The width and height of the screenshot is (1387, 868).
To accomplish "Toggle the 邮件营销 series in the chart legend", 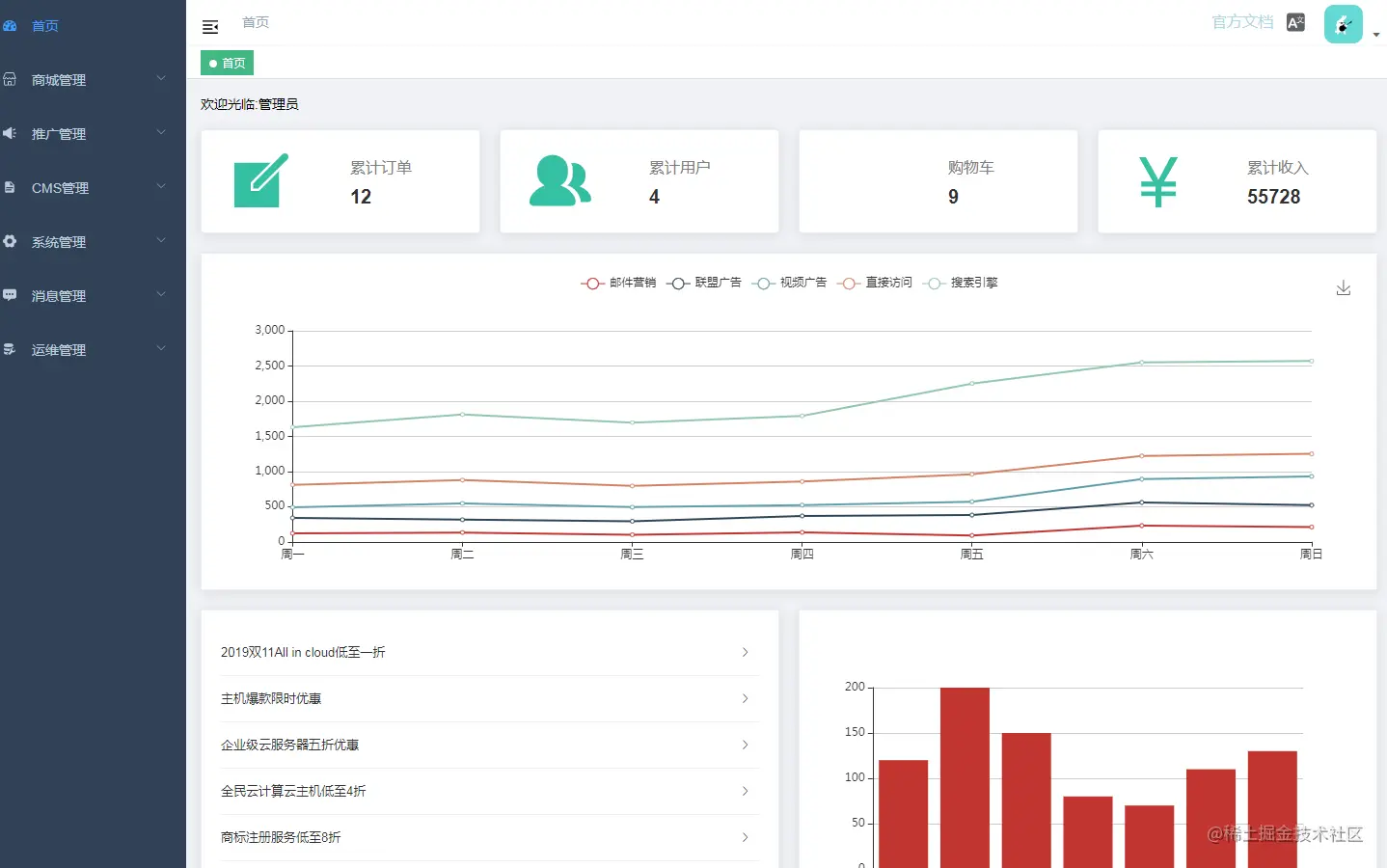I will [618, 283].
